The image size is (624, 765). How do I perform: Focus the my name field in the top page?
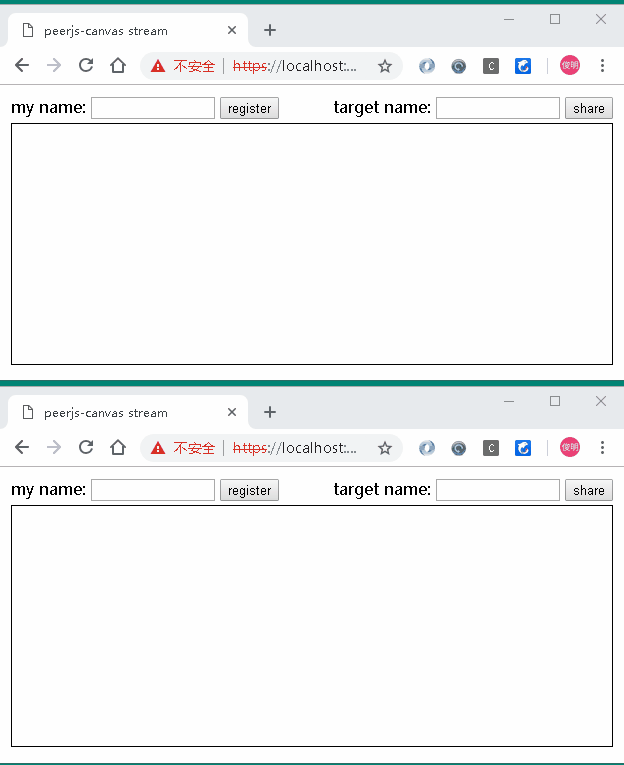153,108
